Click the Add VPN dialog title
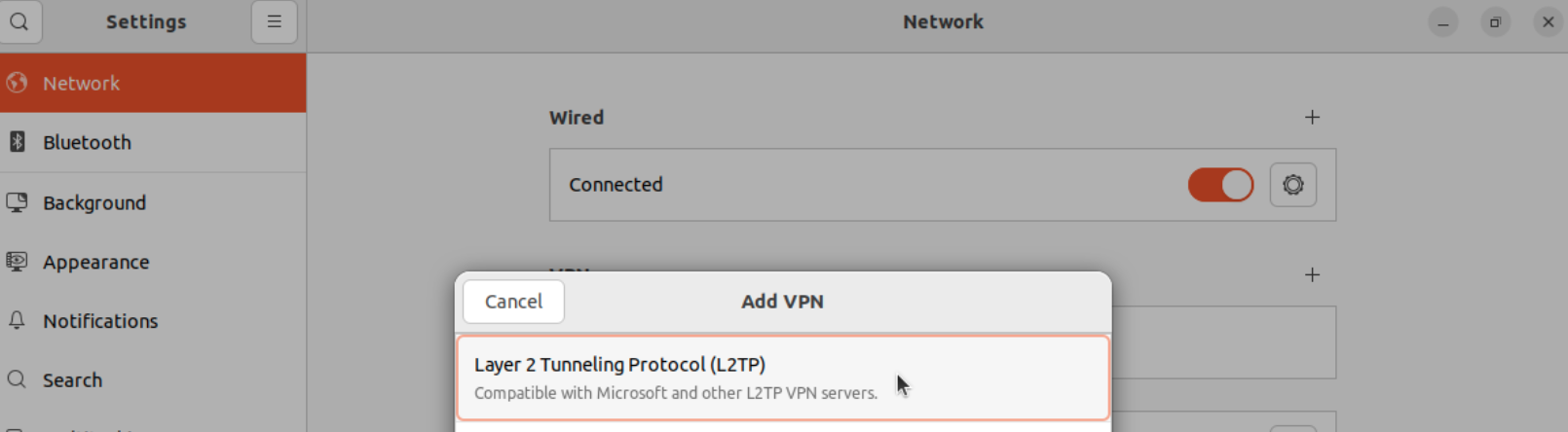 [x=782, y=302]
